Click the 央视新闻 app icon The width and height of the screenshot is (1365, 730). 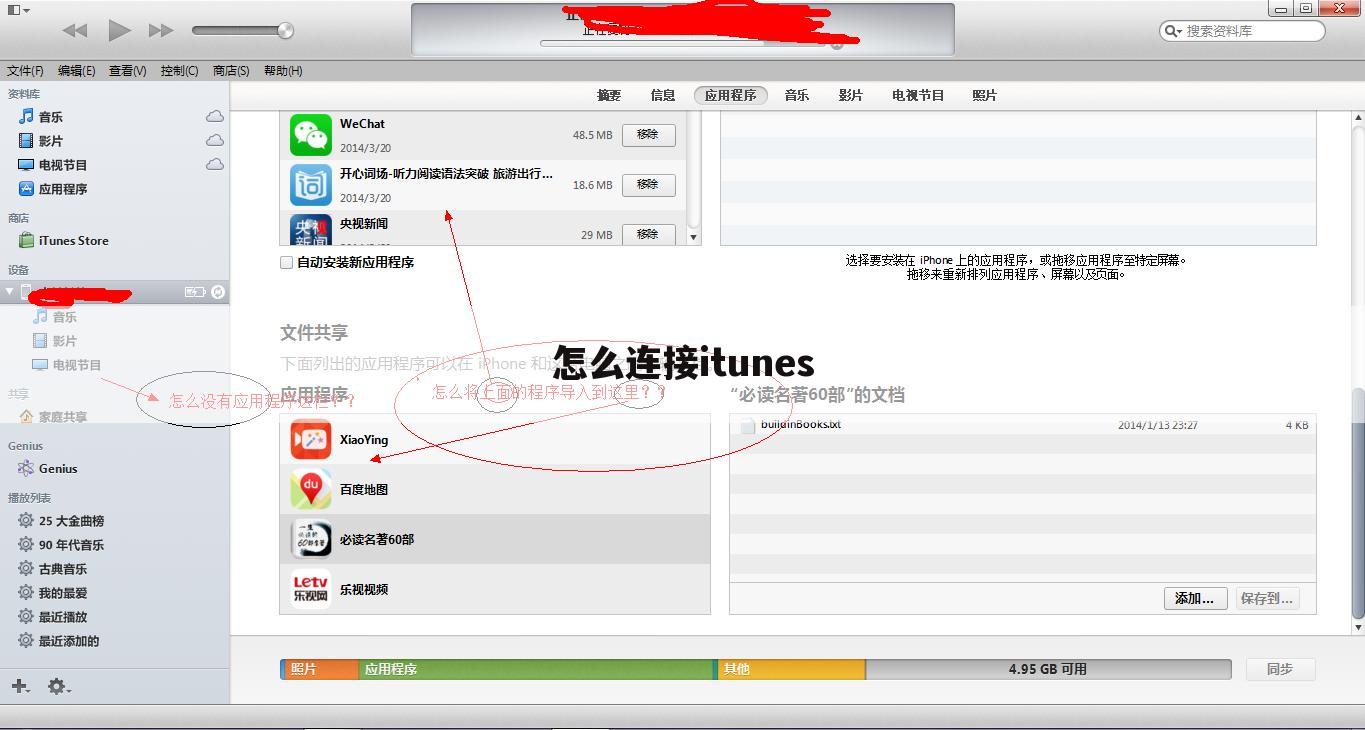point(311,230)
